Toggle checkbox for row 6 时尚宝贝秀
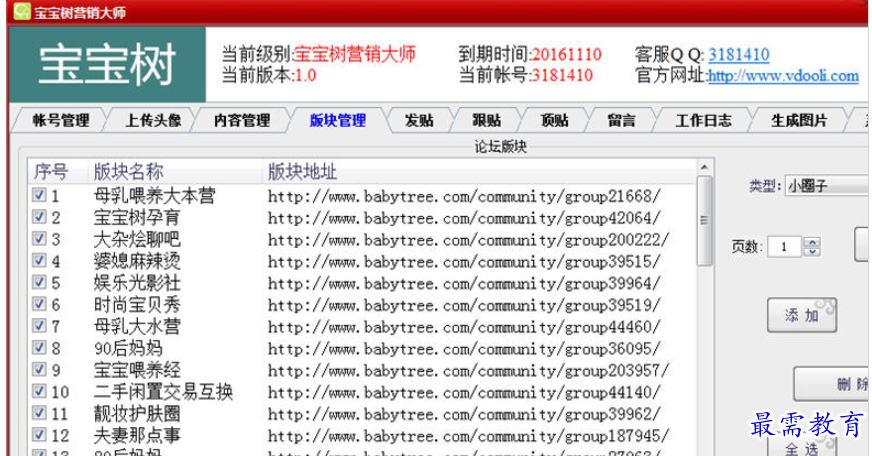 (39, 304)
